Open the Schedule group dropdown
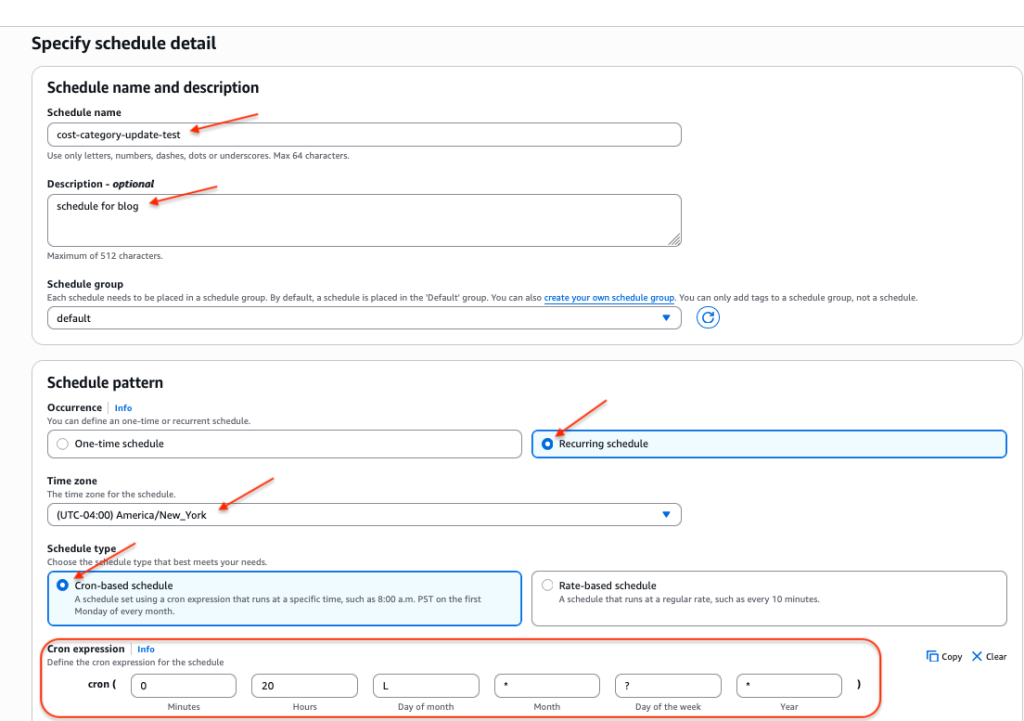 click(x=364, y=318)
